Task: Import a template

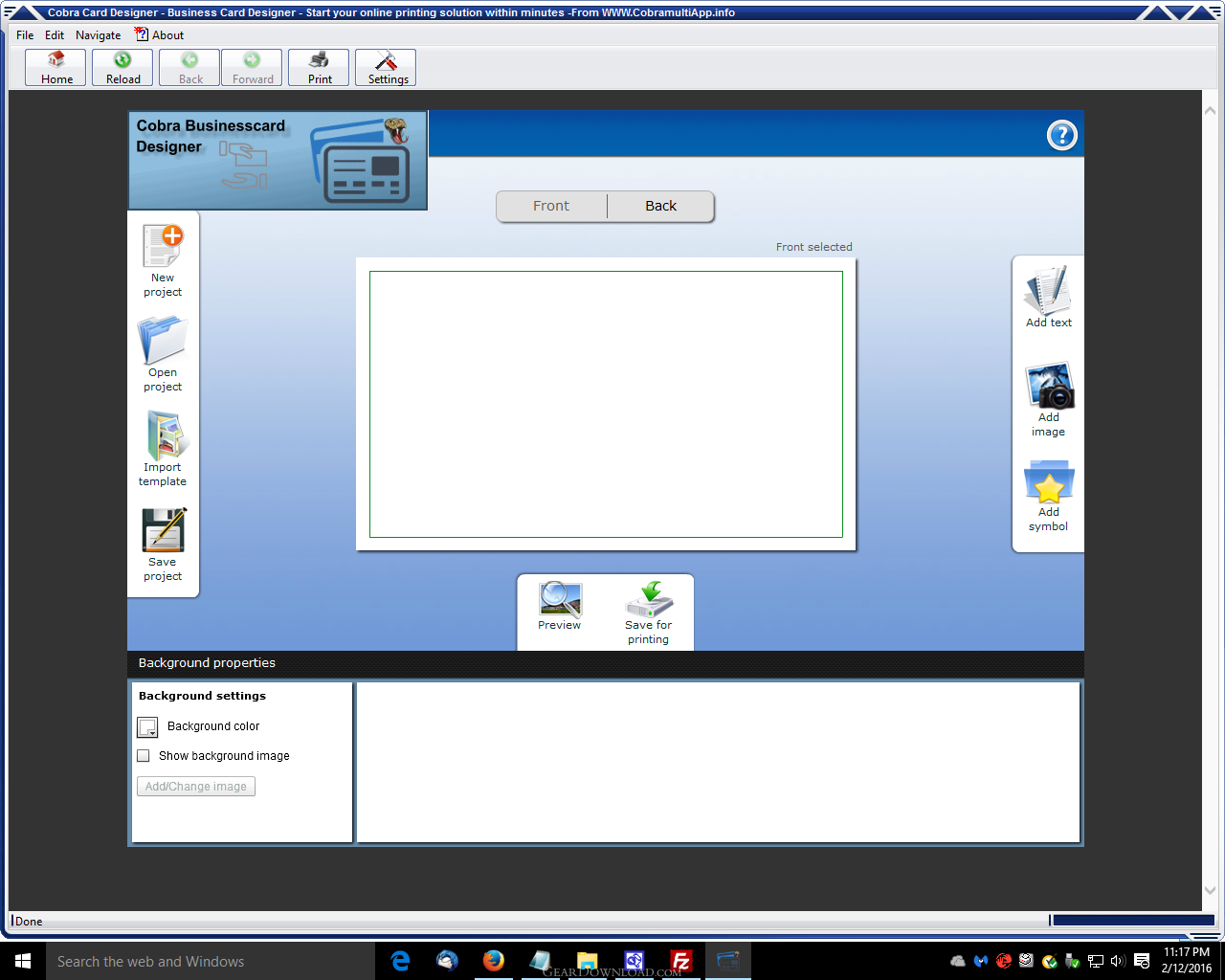Action: pos(163,450)
